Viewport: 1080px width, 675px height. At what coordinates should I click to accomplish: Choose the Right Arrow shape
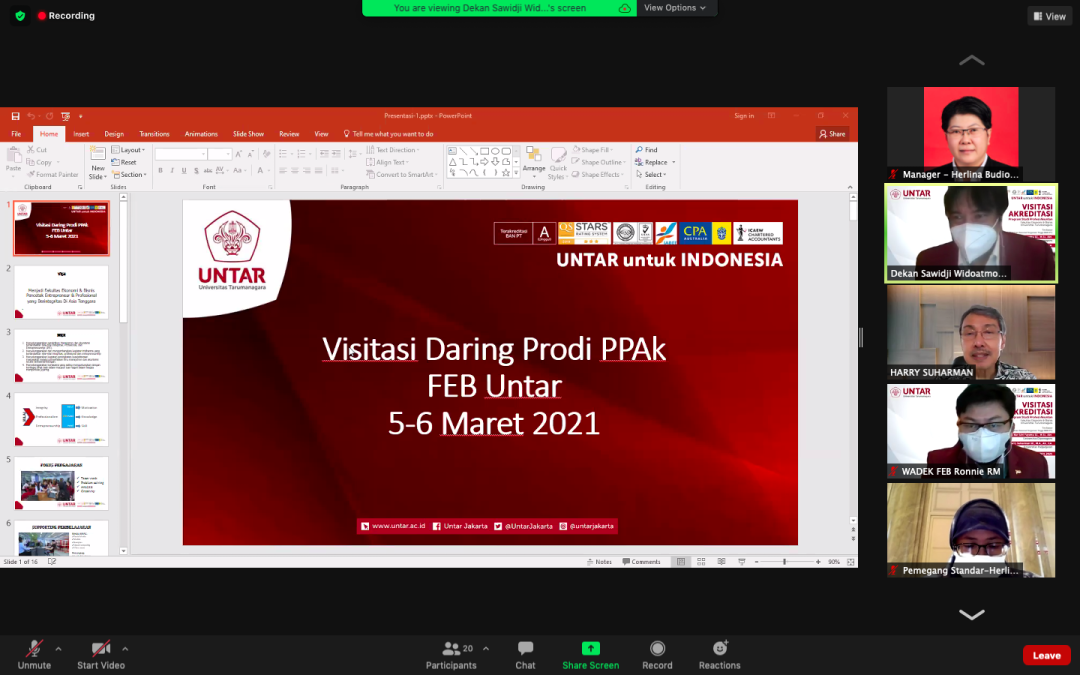[x=484, y=162]
